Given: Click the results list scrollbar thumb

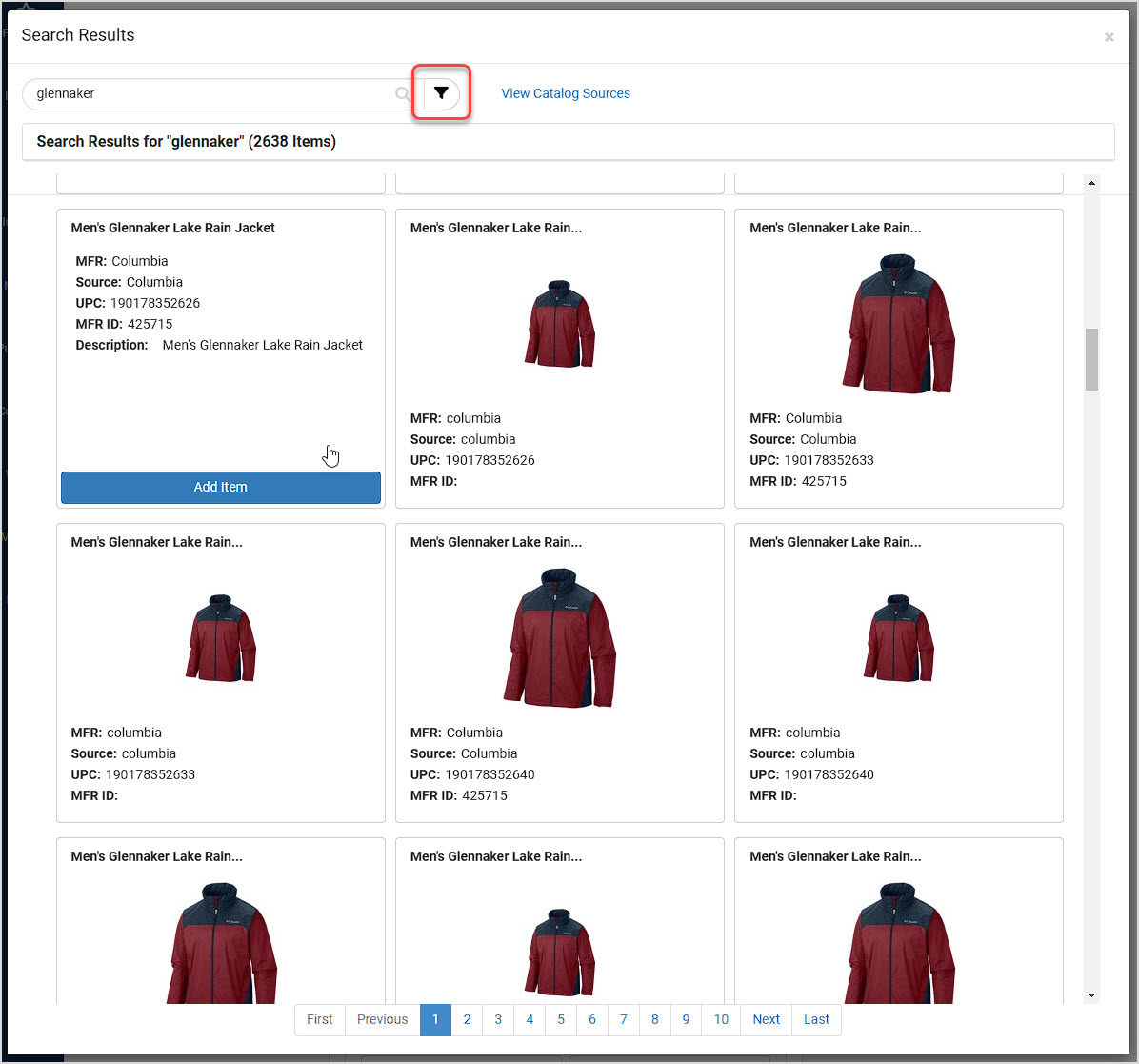Looking at the screenshot, I should (1091, 360).
